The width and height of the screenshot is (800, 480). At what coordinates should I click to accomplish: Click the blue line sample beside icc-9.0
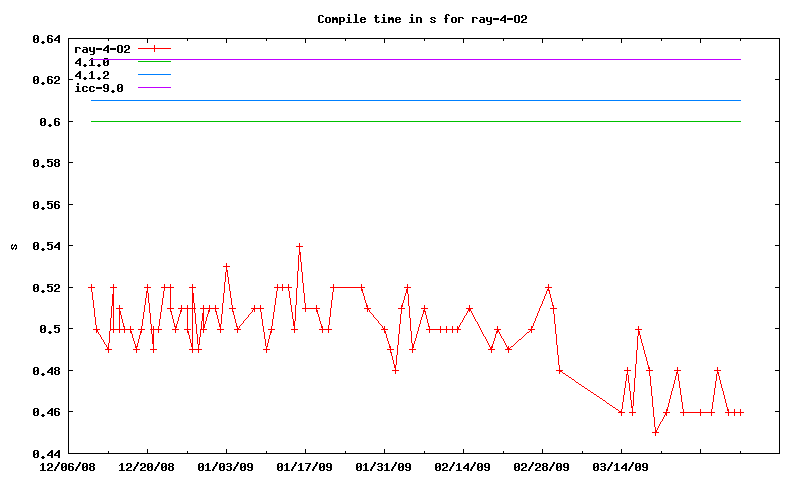pos(155,88)
